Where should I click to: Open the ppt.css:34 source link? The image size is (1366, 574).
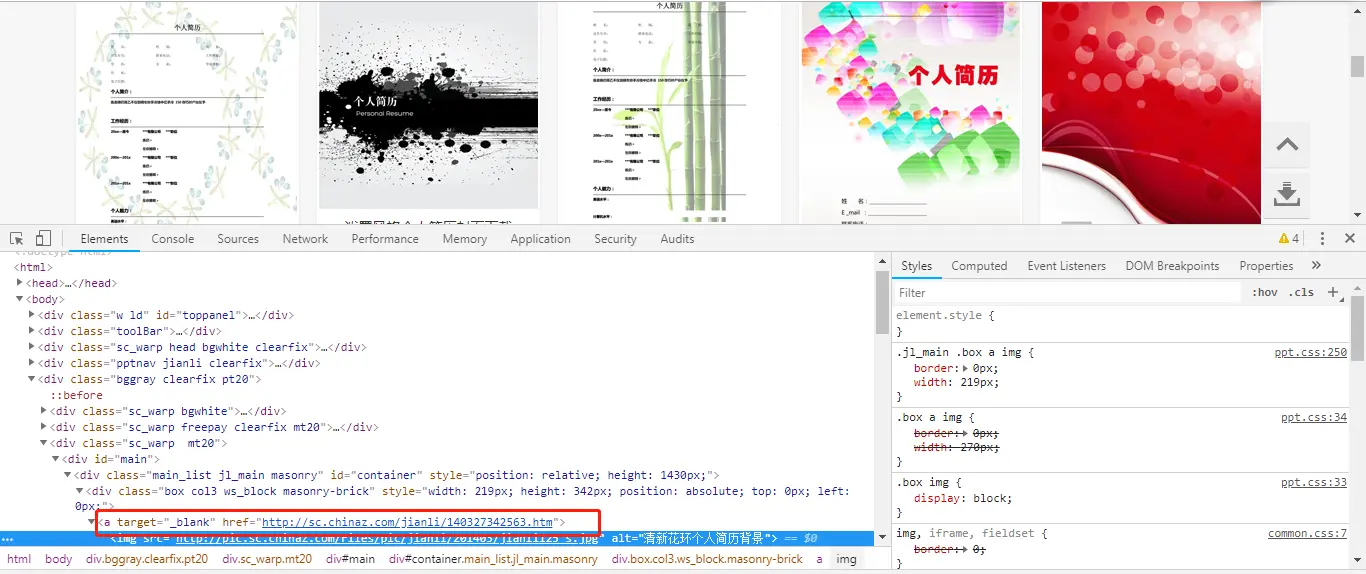1314,417
